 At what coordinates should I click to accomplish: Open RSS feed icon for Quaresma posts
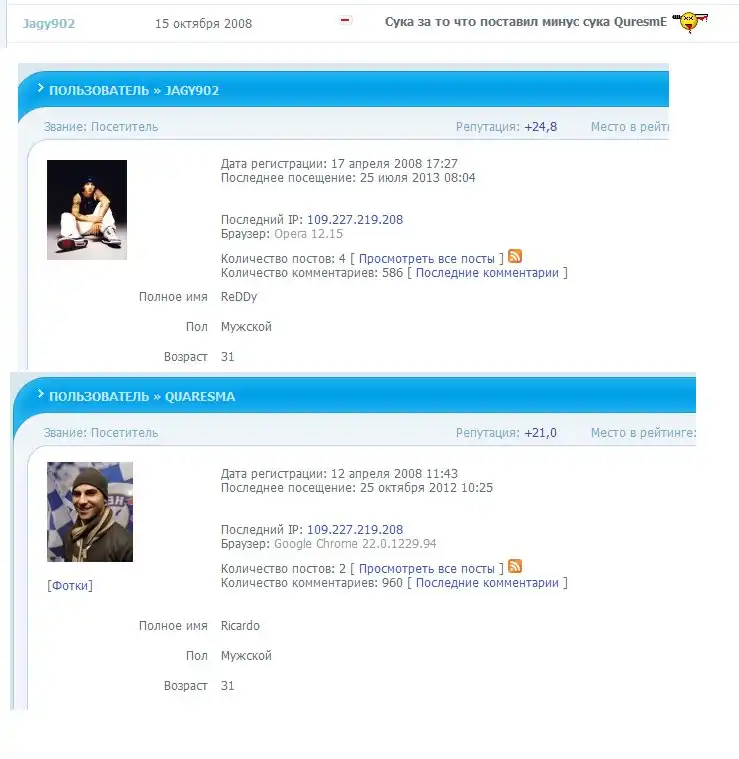pyautogui.click(x=515, y=566)
